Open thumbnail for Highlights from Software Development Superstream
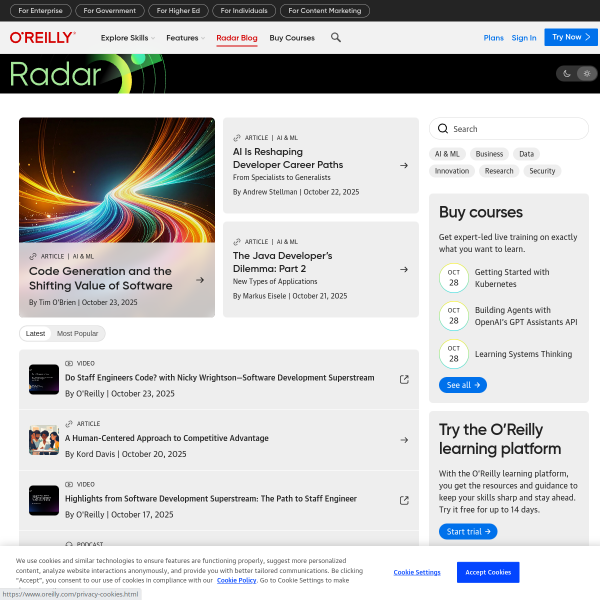This screenshot has width=600, height=600. 44,501
